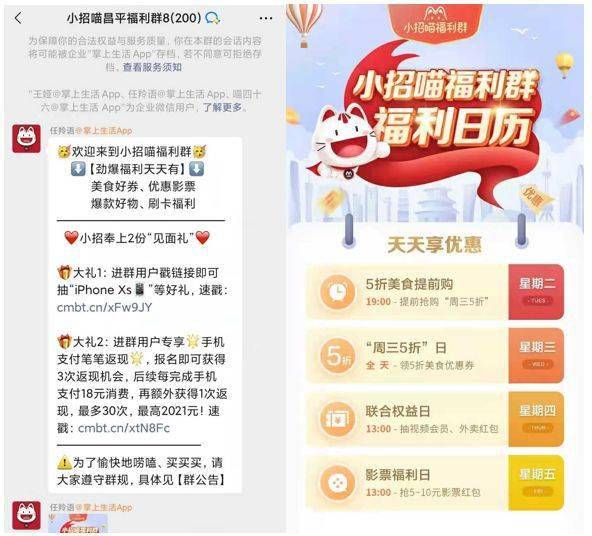Tap the chat bubble icon beside group name

coord(213,18)
